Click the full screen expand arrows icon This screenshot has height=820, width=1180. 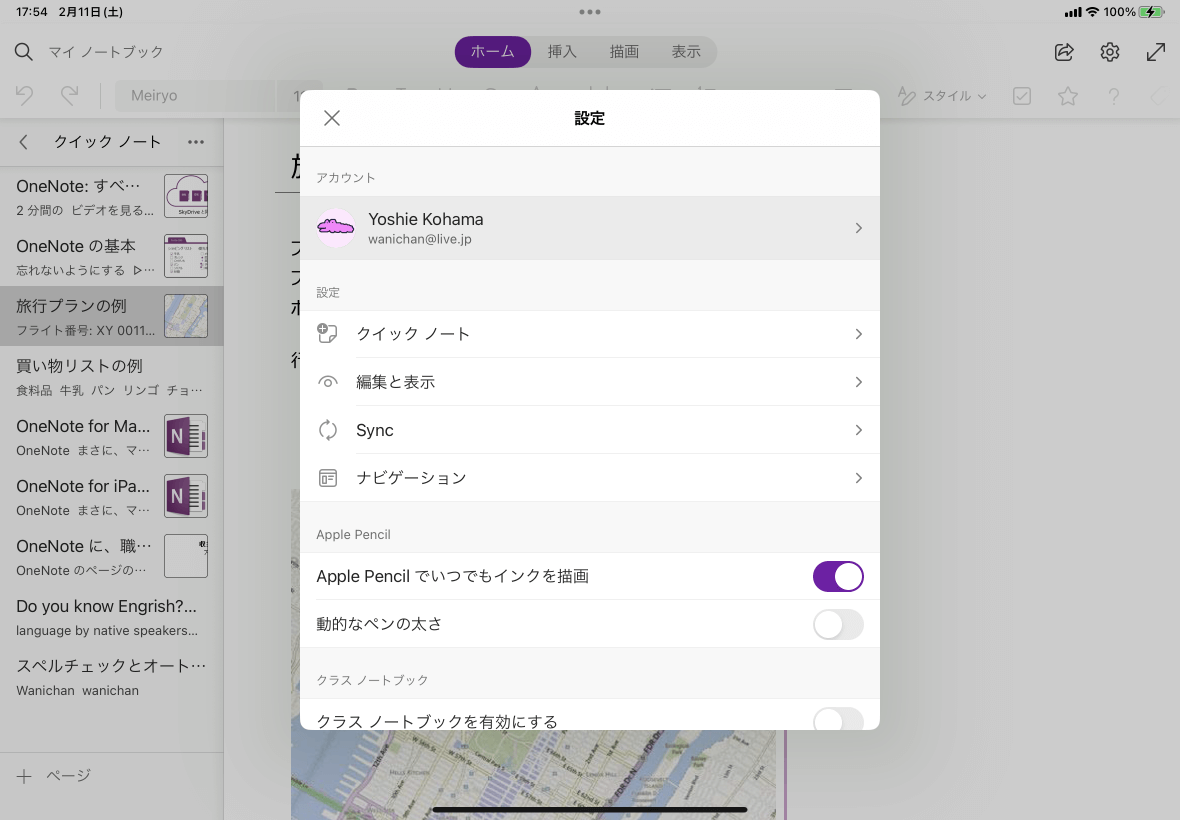click(1156, 52)
